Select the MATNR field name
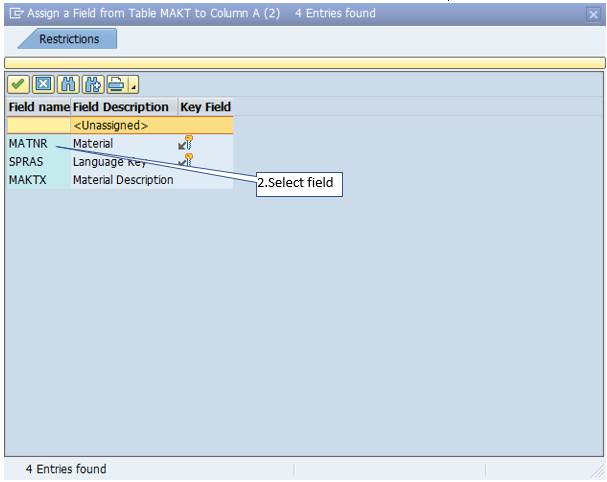 tap(28, 144)
